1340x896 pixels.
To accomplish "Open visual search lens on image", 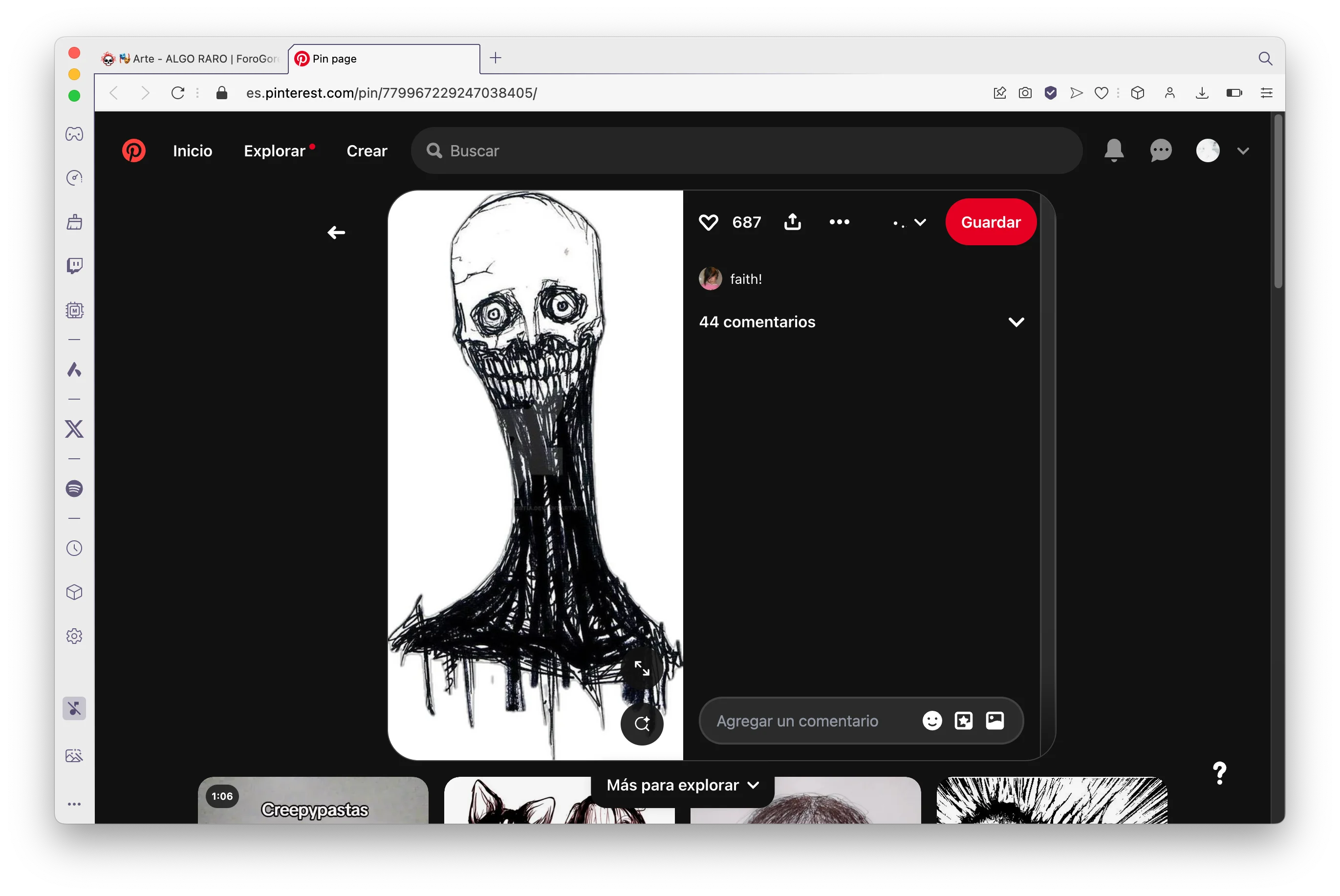I will (642, 724).
